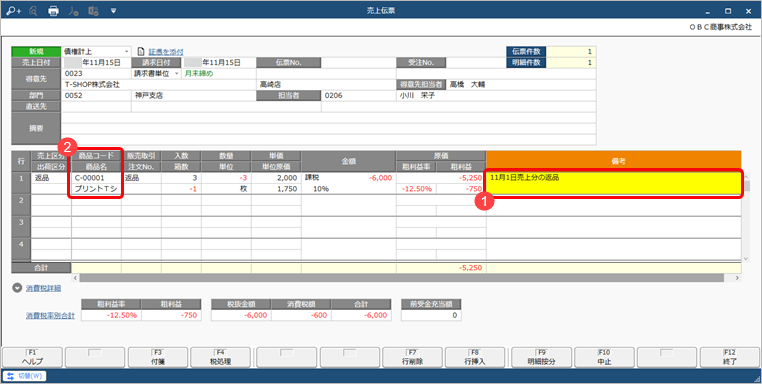Click the 金額 column header
This screenshot has height=384, width=762.
tap(348, 161)
